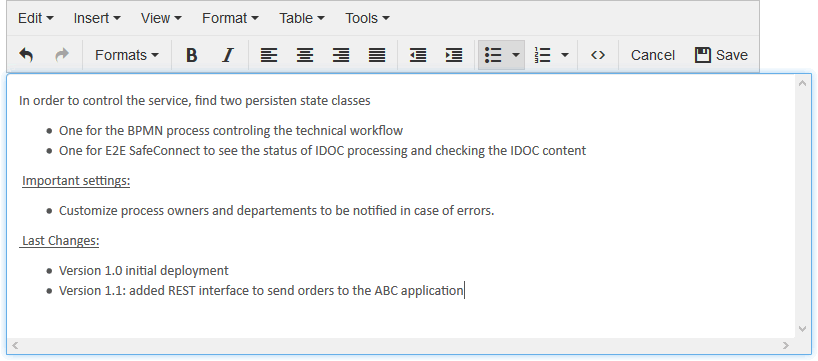Image resolution: width=818 pixels, height=361 pixels.
Task: Toggle Bold formatting
Action: tap(191, 55)
